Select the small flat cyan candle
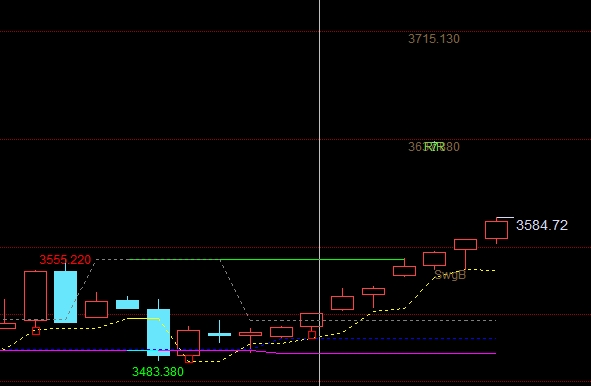This screenshot has width=591, height=386. point(127,304)
